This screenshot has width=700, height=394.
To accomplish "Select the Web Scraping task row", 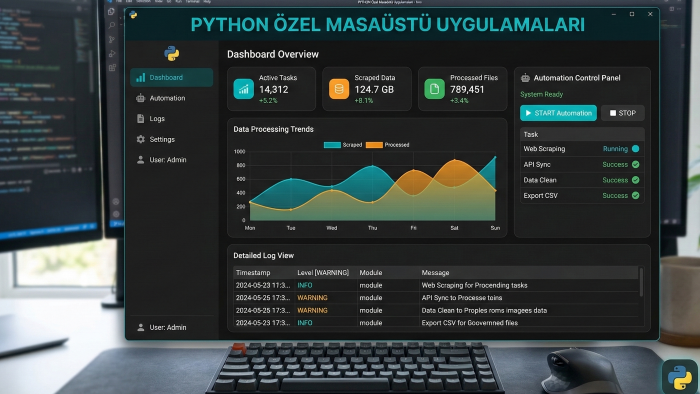I will [582, 149].
